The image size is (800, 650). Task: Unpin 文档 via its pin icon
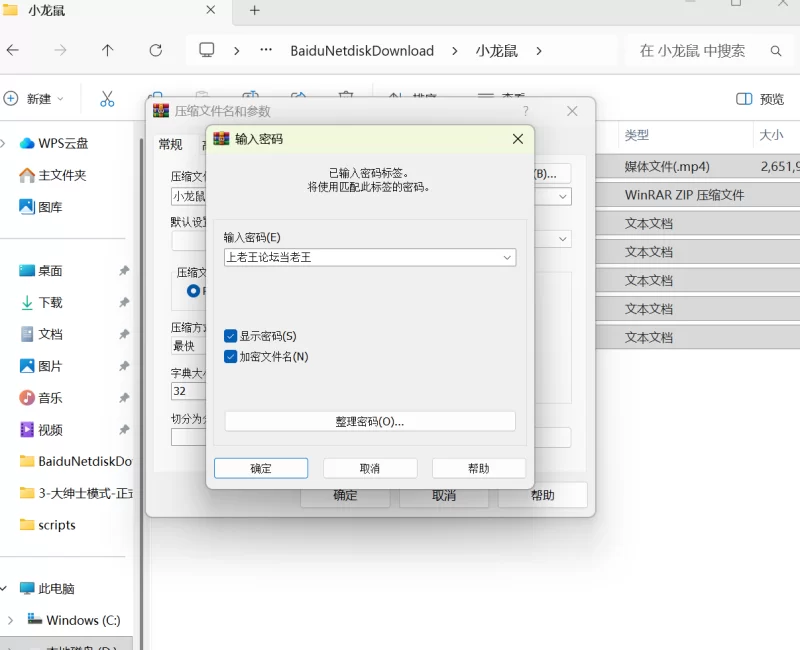(124, 334)
